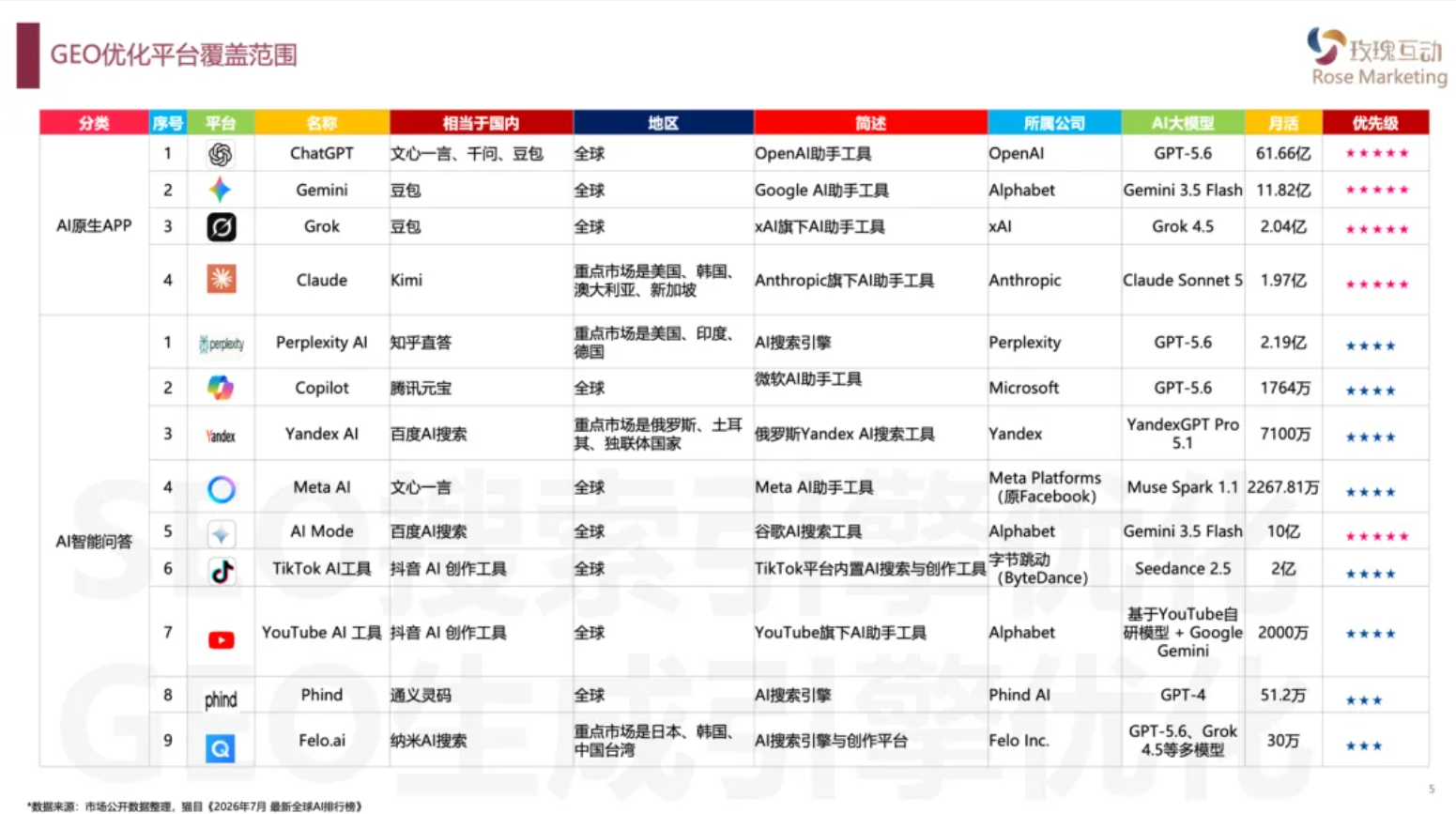Click the 61.66亿 monthly active value
Image resolution: width=1456 pixels, height=814 pixels.
(1283, 153)
